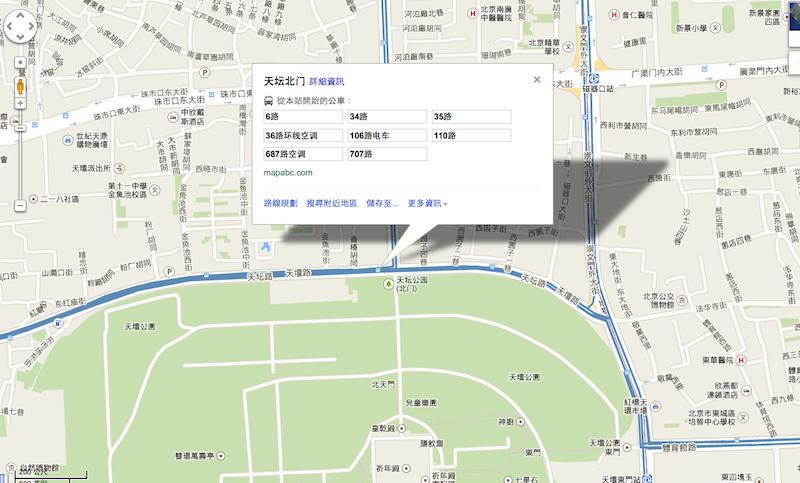Viewport: 800px width, 483px height.
Task: Click the hotel icon for 中欣戴斯酒店
Action: tap(173, 117)
